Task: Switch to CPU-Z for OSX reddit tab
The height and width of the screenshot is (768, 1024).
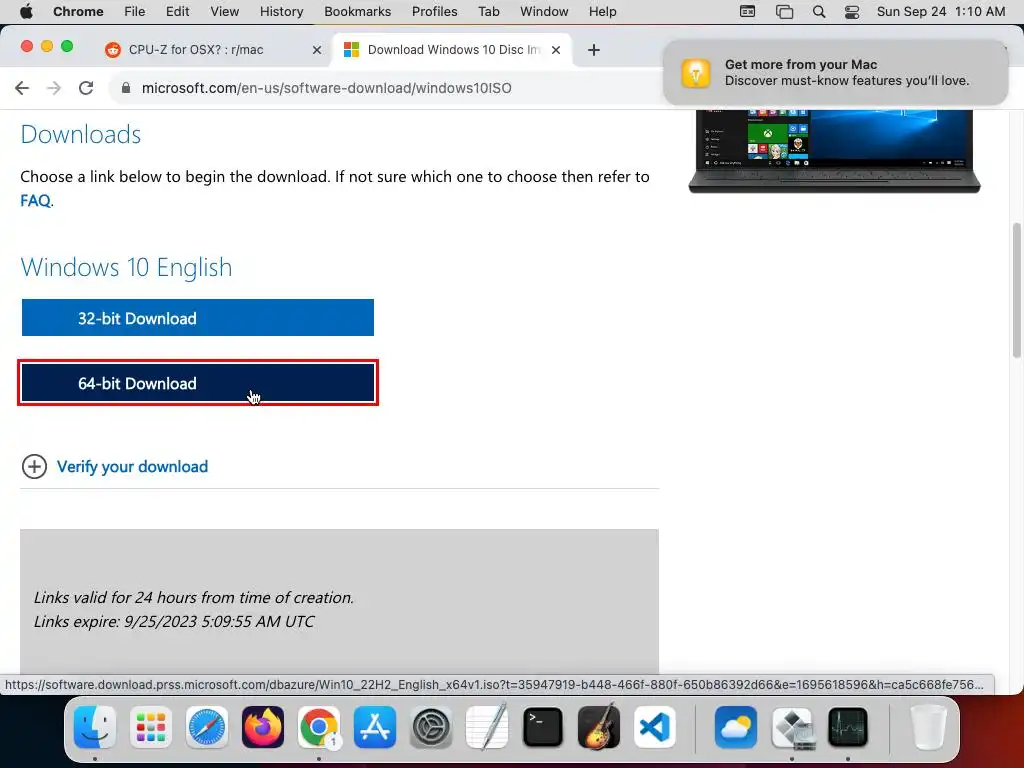Action: pos(214,50)
